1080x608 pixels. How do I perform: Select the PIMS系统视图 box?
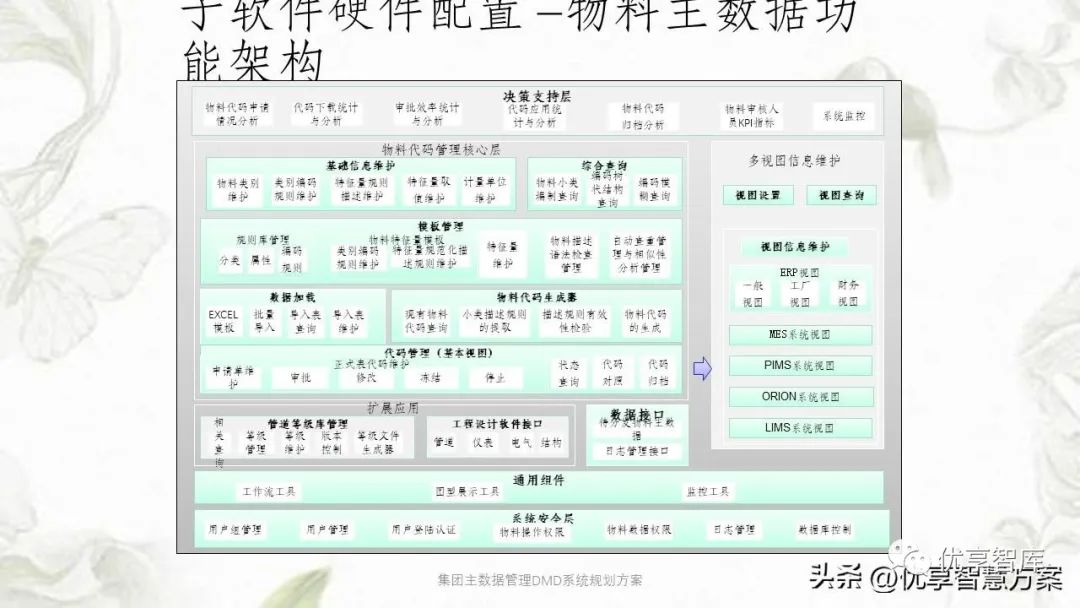pos(799,366)
